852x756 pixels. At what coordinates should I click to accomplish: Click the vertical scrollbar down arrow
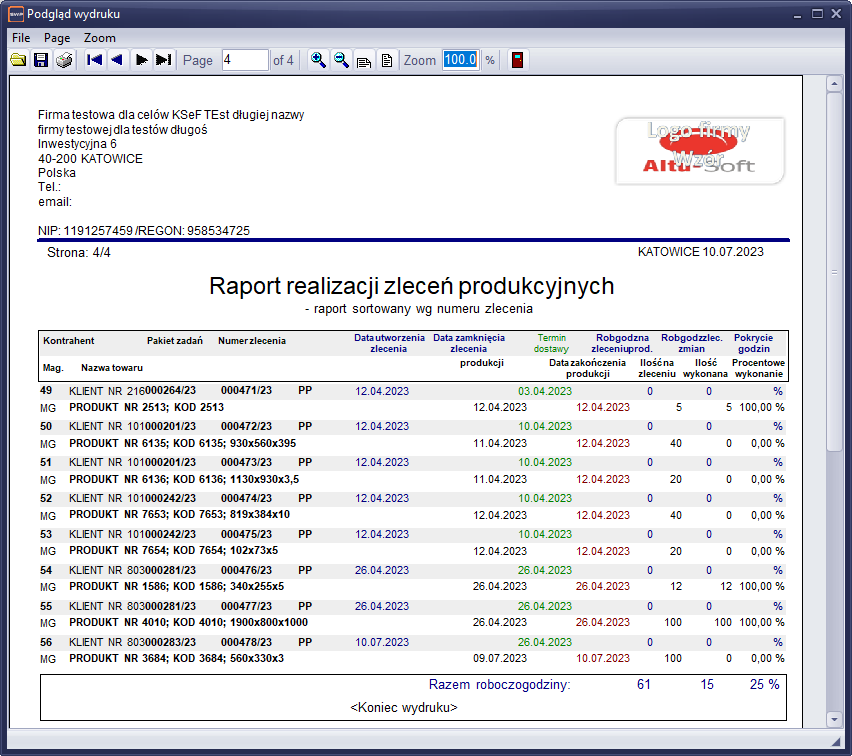point(833,718)
